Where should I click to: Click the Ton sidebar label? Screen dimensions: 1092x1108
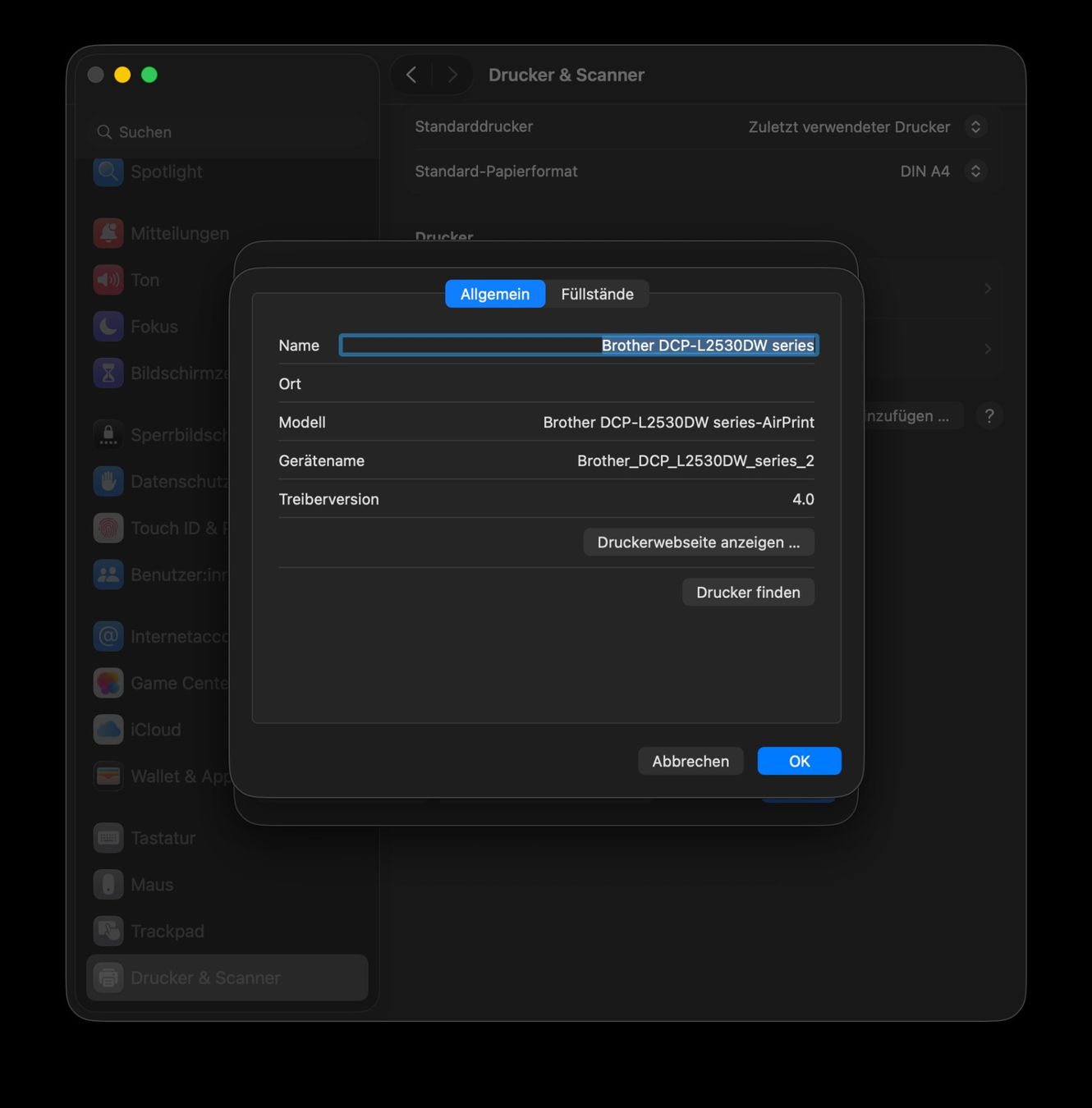145,280
